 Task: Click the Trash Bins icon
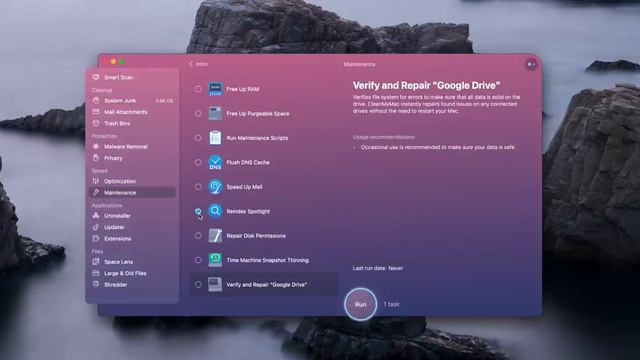coord(96,123)
